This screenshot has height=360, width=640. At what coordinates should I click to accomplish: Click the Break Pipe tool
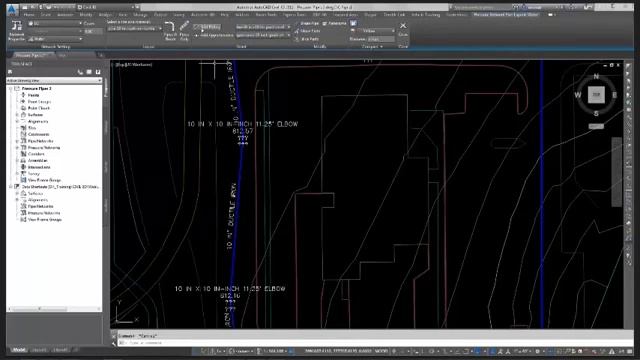307,24
